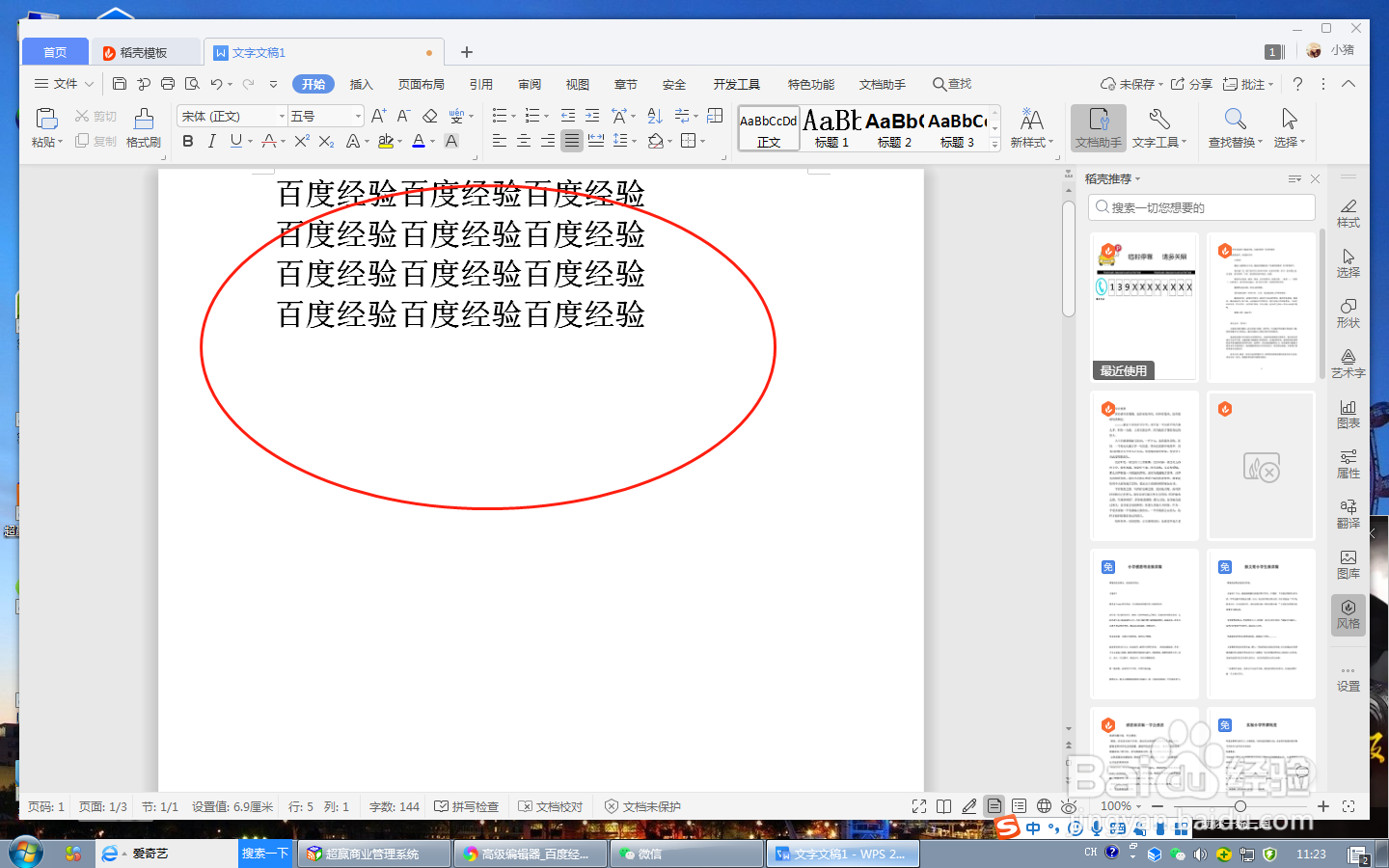The width and height of the screenshot is (1389, 868).
Task: Click the Sort A-Z icon
Action: [x=655, y=116]
